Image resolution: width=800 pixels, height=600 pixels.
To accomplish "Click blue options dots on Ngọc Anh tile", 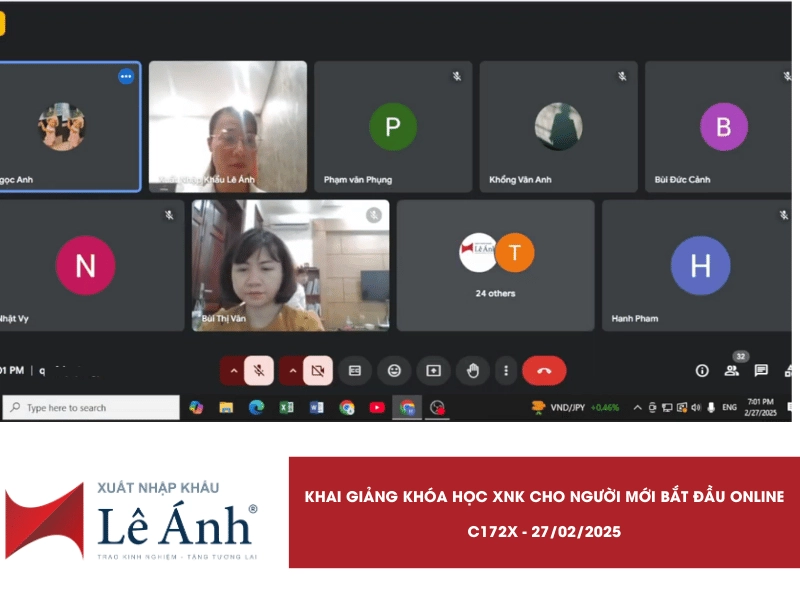I will click(x=126, y=76).
